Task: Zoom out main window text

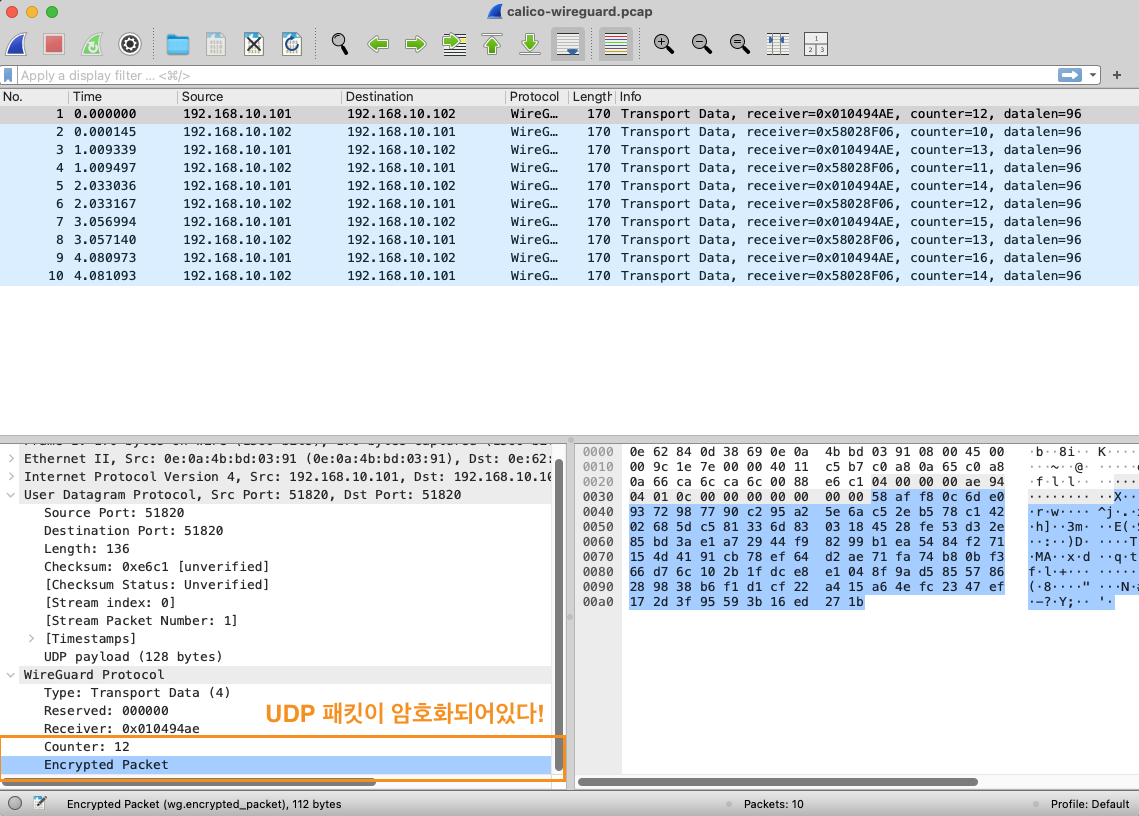Action: coord(702,44)
